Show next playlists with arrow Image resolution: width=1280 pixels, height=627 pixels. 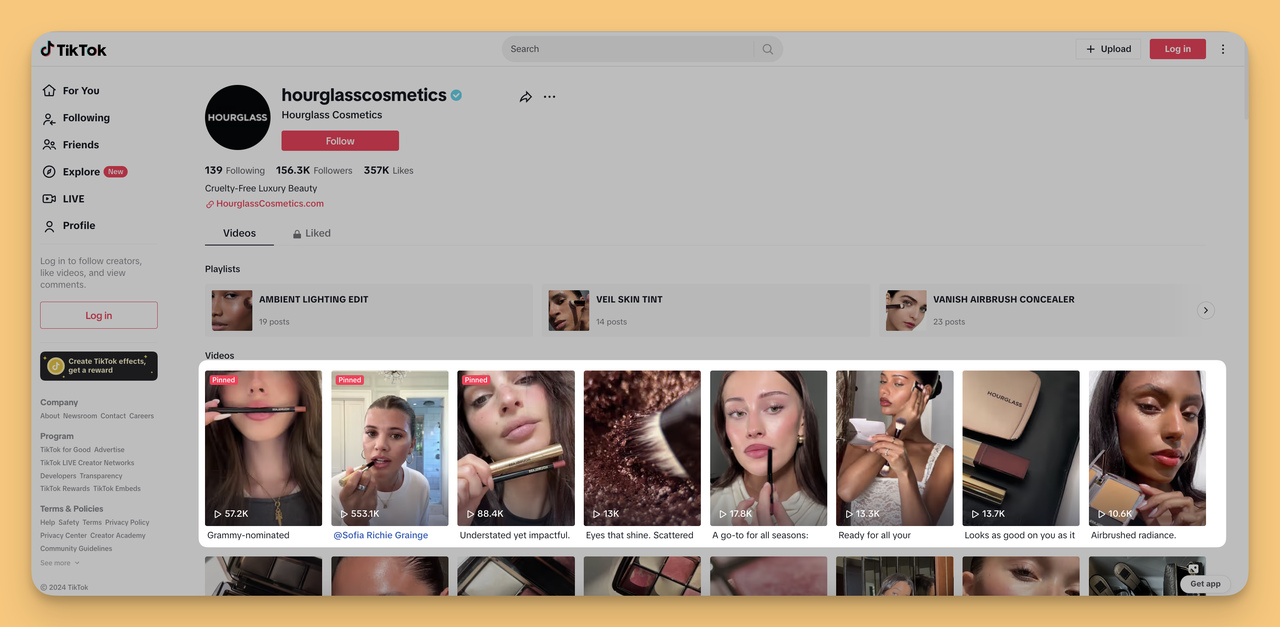[1206, 310]
